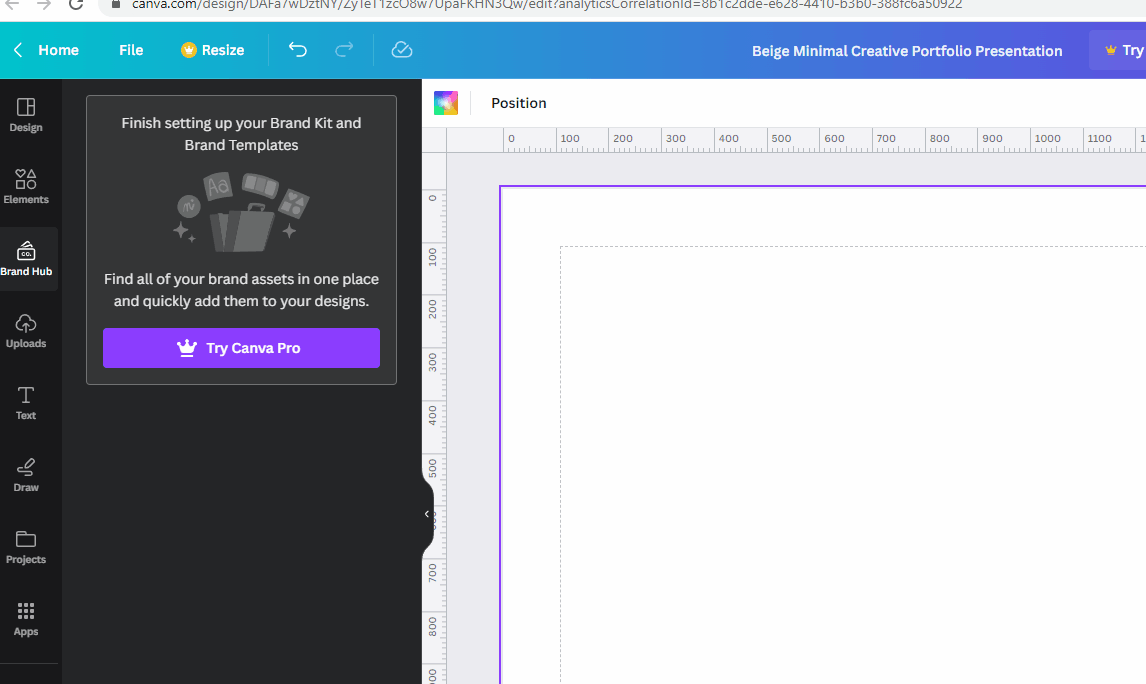The image size is (1146, 684).
Task: Redo with the redo arrow
Action: point(343,49)
